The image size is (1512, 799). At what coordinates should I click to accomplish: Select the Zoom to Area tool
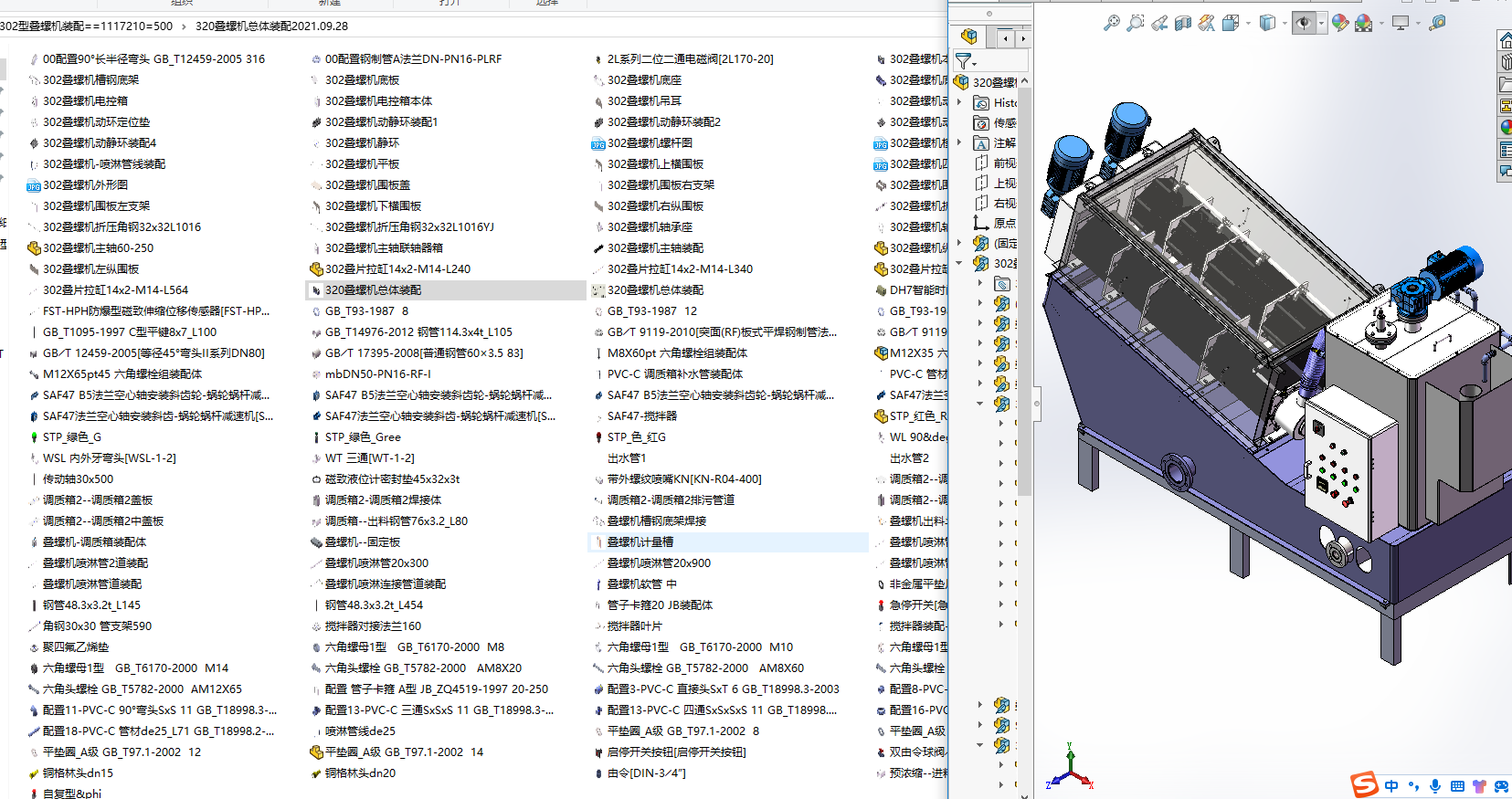1135,23
